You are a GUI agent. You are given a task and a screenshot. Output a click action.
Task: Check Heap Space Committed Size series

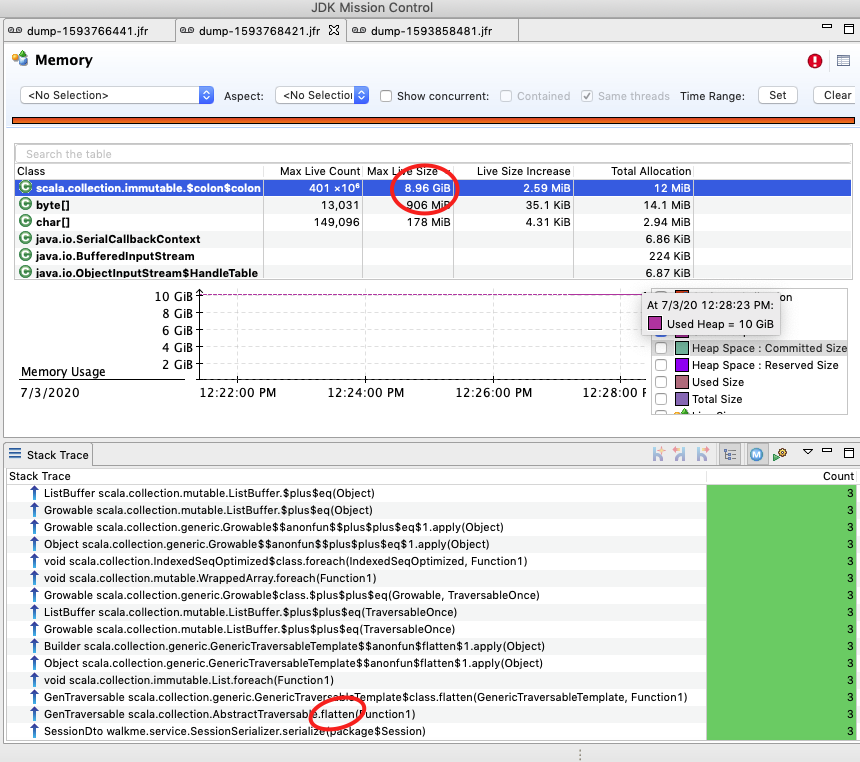[x=661, y=348]
